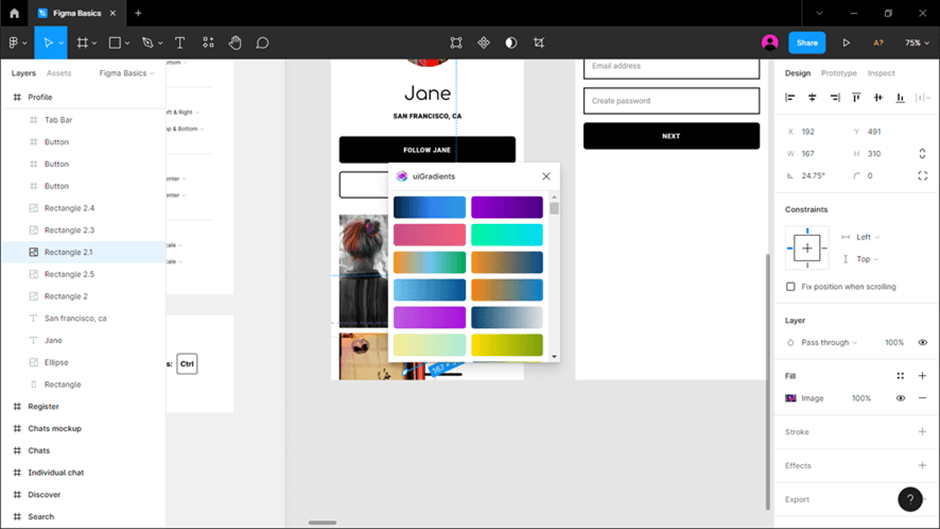The width and height of the screenshot is (940, 529).
Task: Open the horizontal constraint Left dropdown
Action: coord(867,237)
